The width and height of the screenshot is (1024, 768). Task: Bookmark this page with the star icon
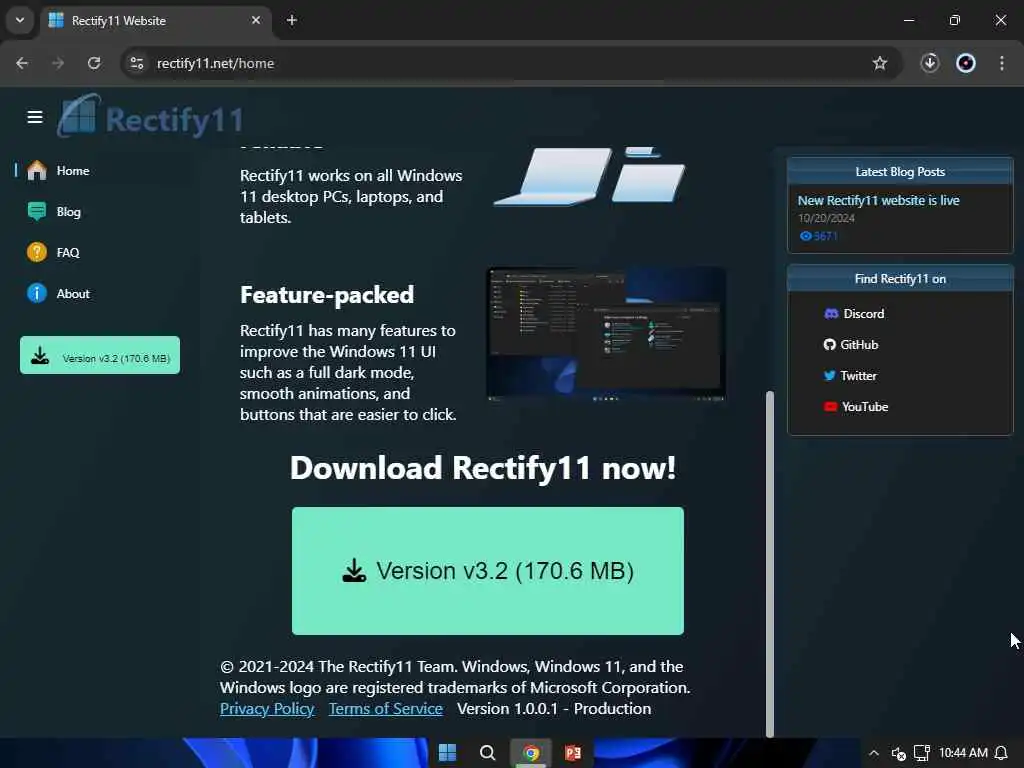pos(880,63)
